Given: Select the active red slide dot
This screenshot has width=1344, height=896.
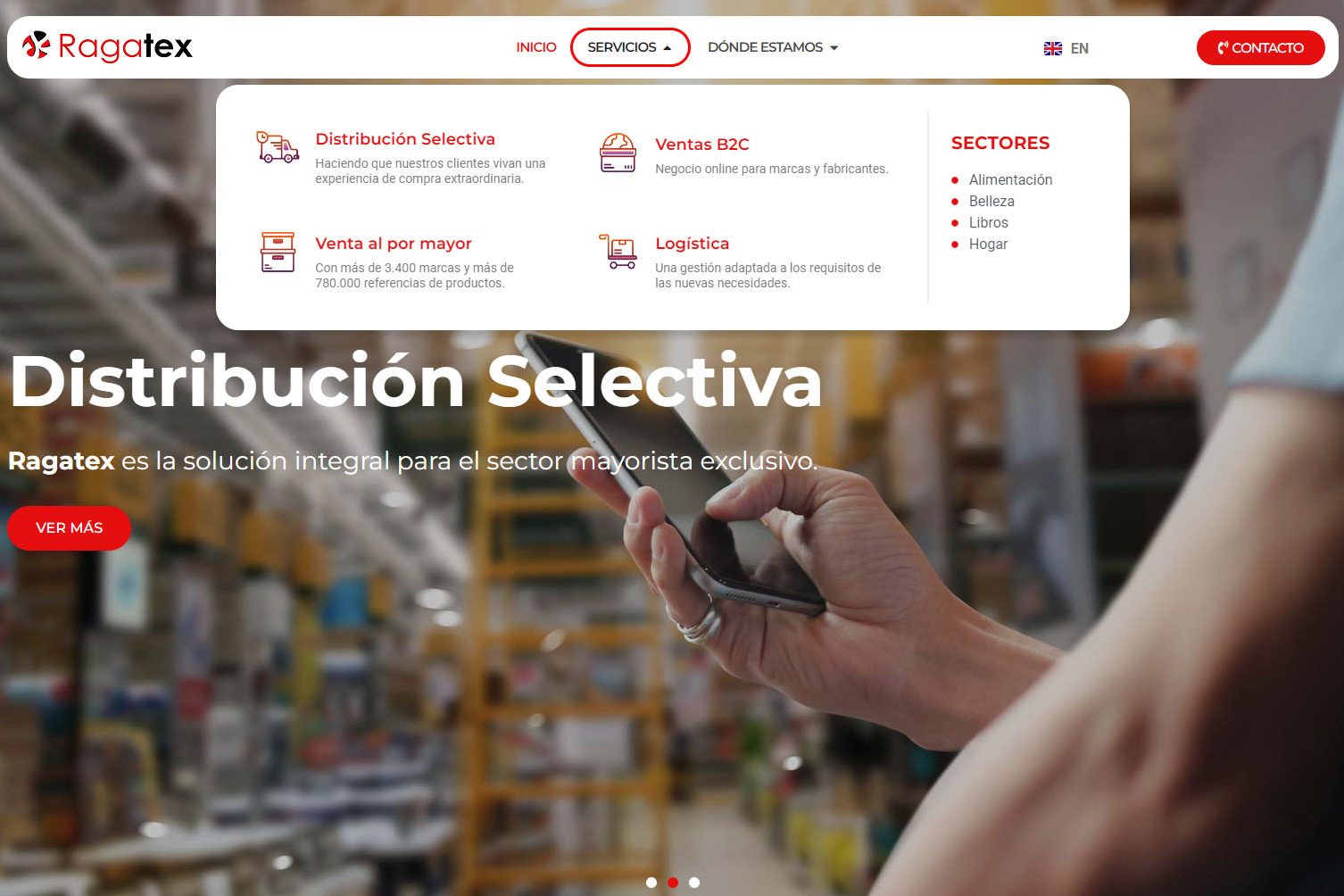Looking at the screenshot, I should [x=673, y=883].
